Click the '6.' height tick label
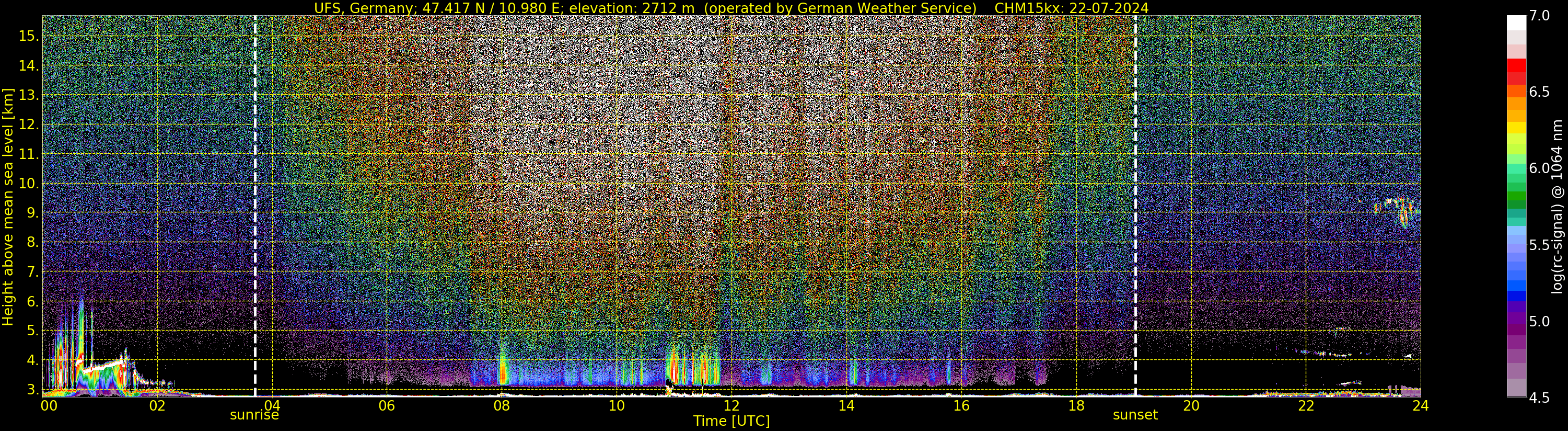This screenshot has width=1568, height=431. pyautogui.click(x=32, y=301)
